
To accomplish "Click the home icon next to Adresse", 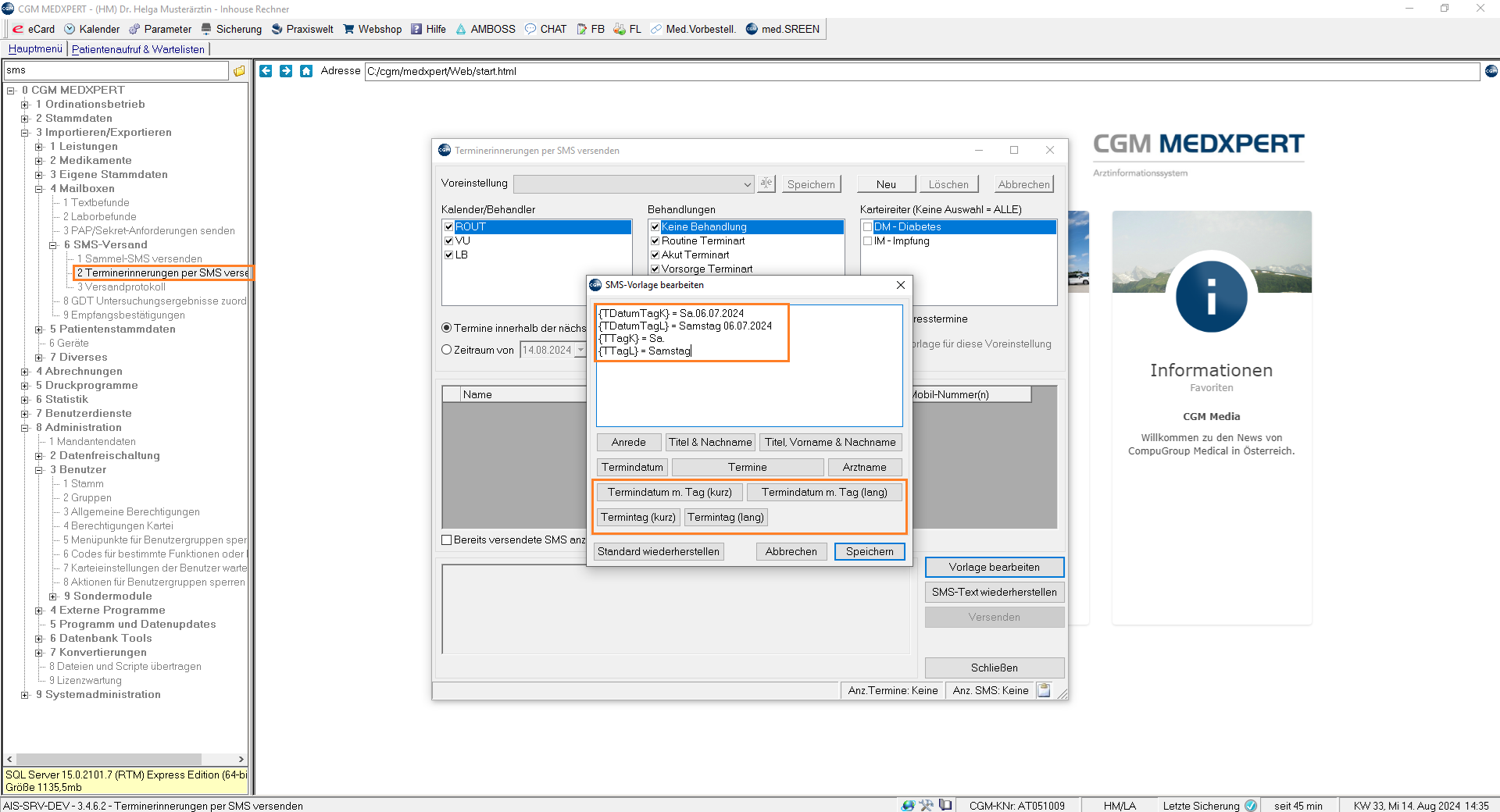I will coord(306,71).
